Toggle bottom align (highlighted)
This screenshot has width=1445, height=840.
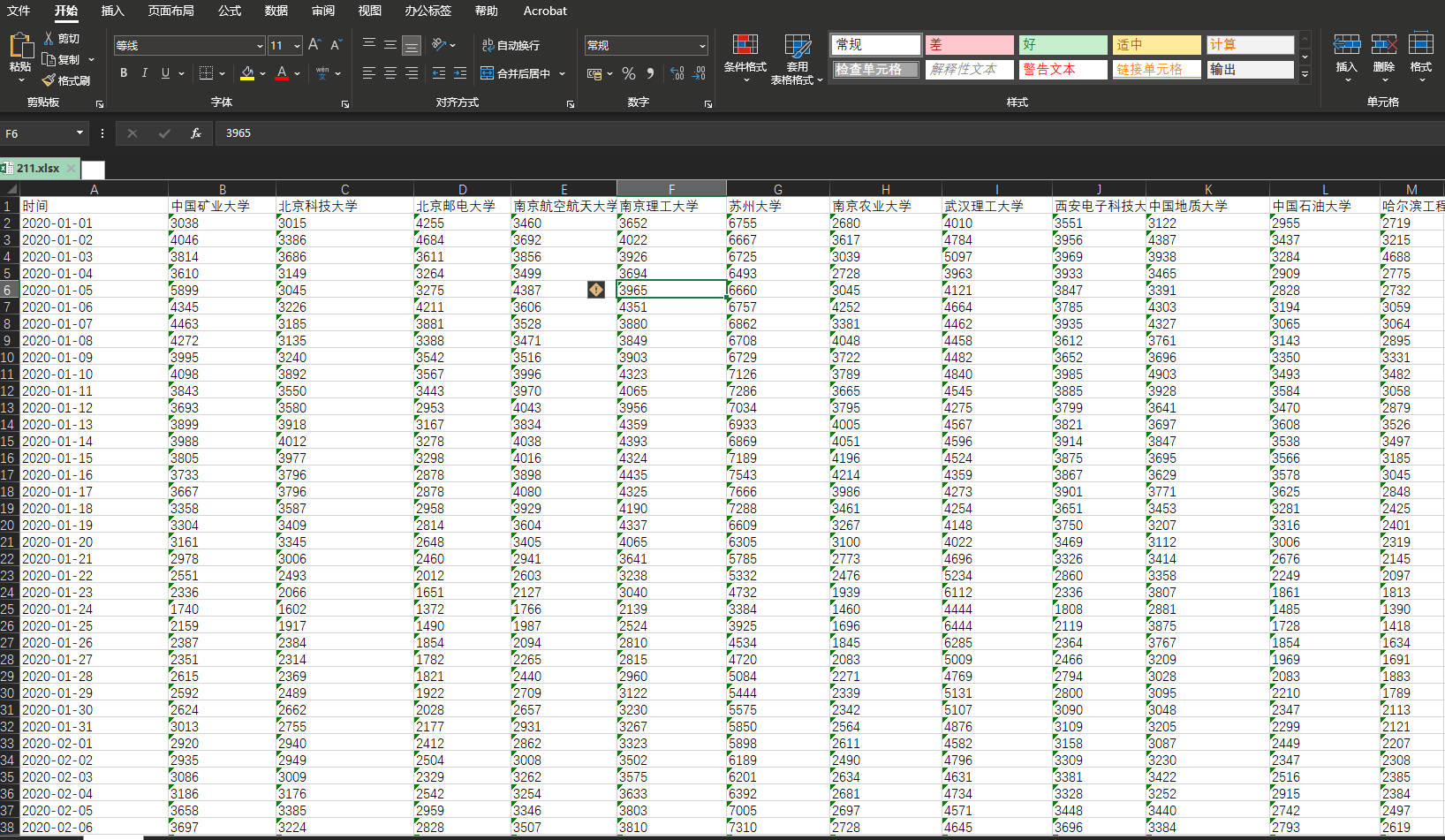point(412,45)
